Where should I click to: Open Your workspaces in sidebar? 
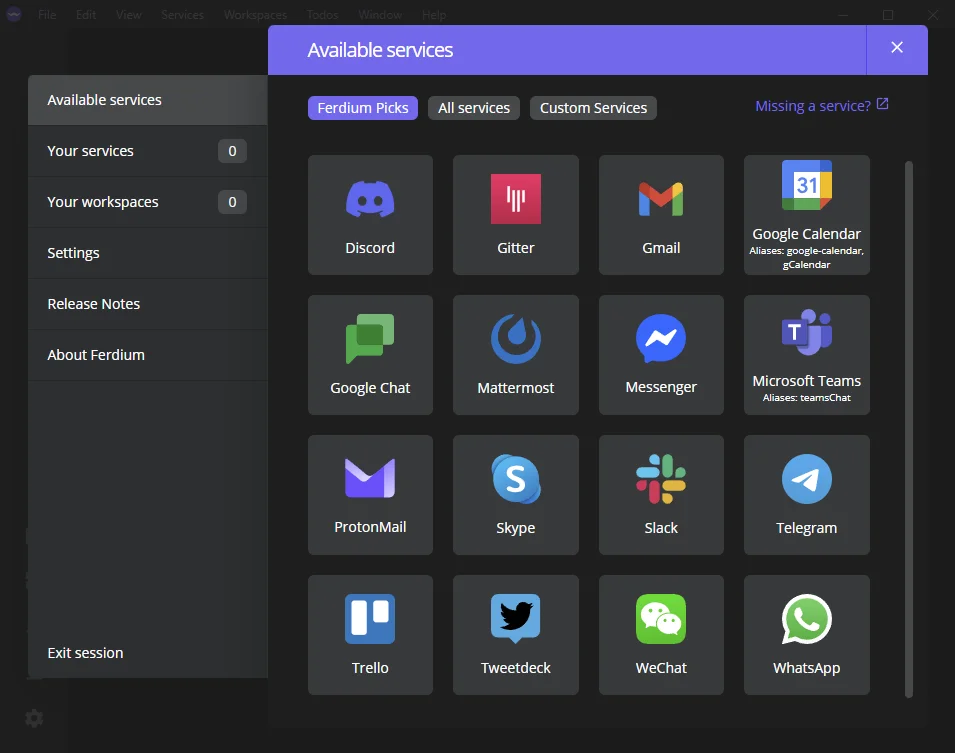pyautogui.click(x=147, y=202)
